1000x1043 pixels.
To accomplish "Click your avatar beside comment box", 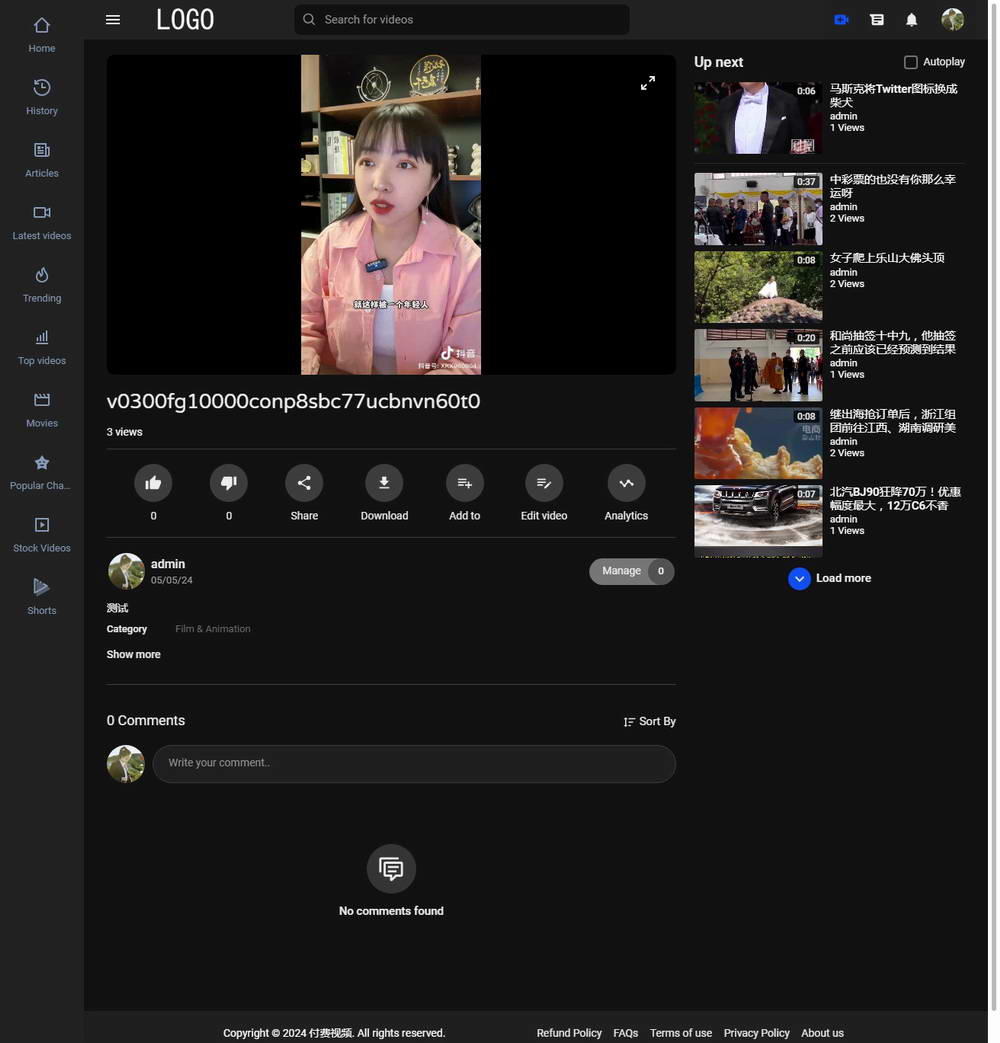I will pos(126,764).
